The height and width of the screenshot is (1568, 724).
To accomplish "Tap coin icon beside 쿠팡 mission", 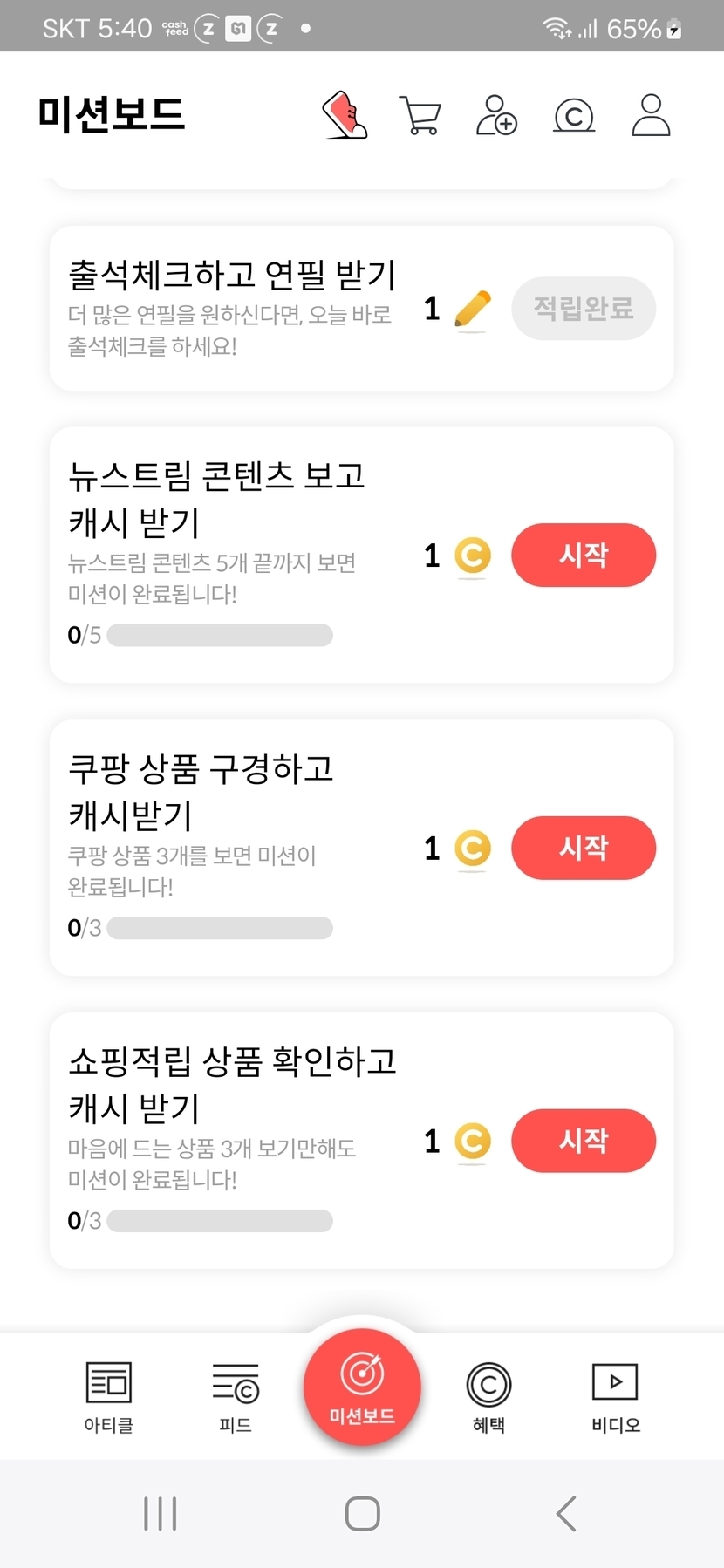I will (473, 849).
